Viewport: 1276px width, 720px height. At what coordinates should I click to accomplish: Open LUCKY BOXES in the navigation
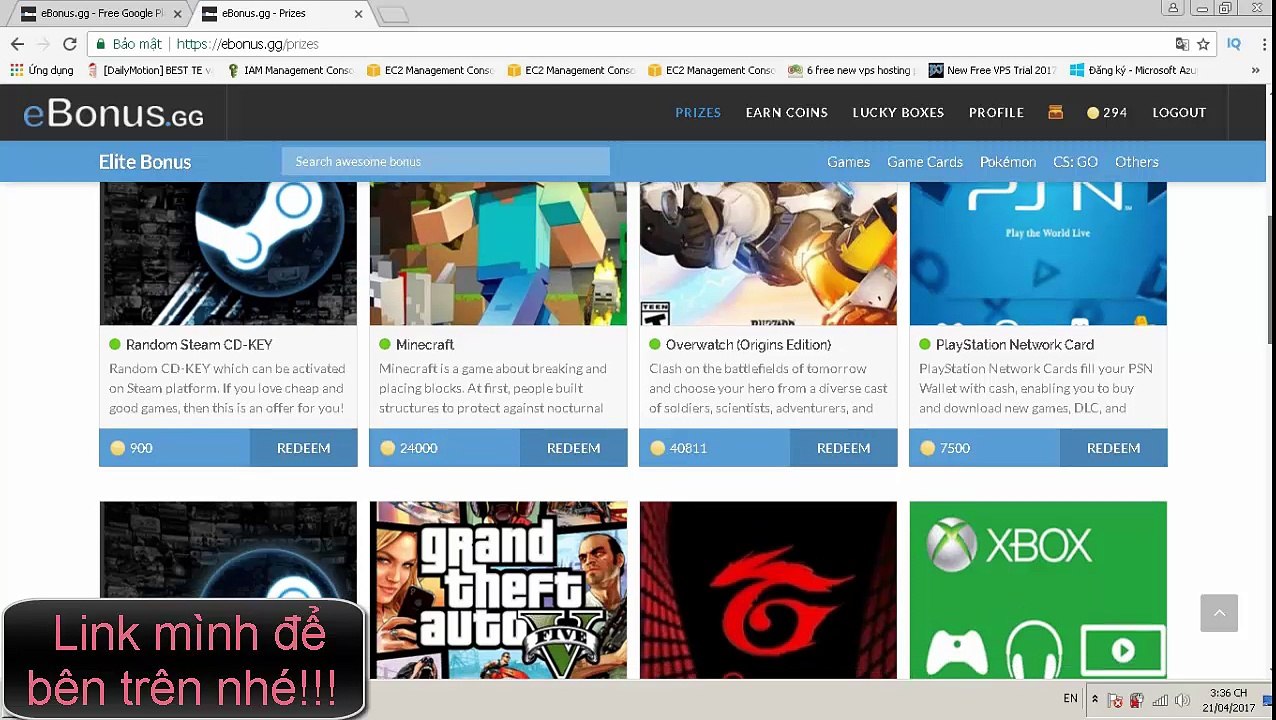[x=898, y=112]
